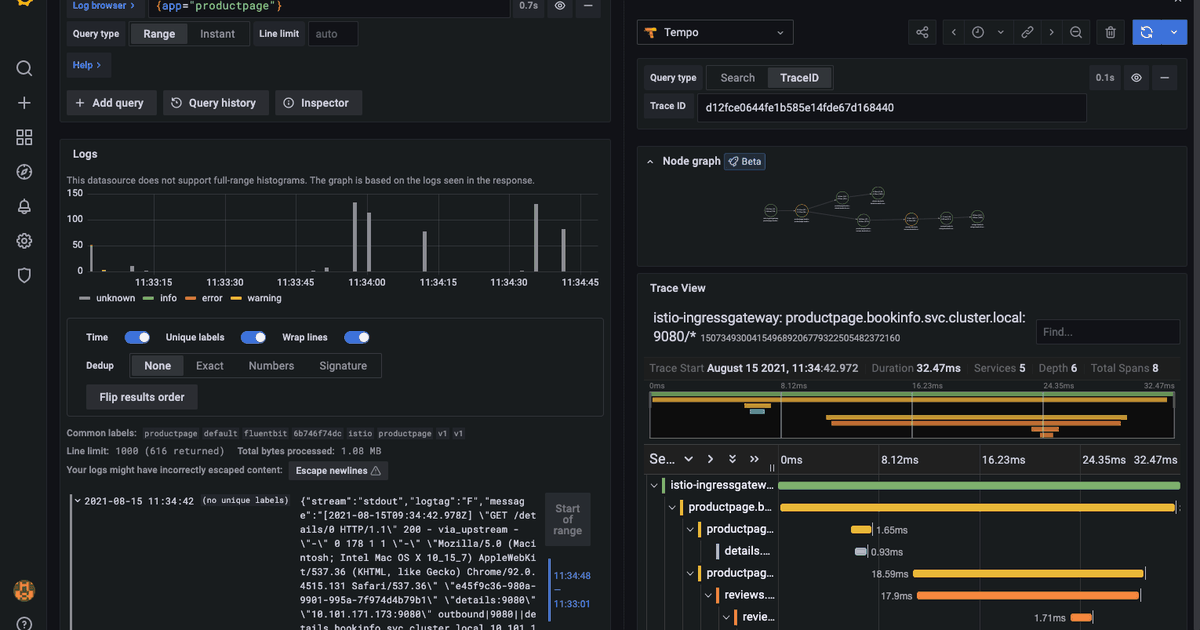Switch query type to Instant
The image size is (1200, 630).
tap(217, 34)
